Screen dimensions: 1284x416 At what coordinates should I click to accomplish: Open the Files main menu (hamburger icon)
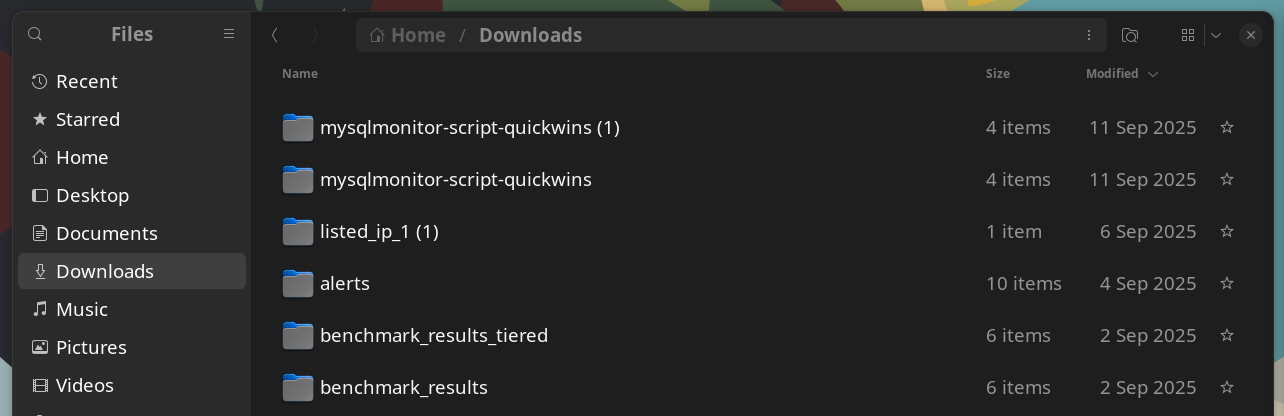click(x=229, y=34)
